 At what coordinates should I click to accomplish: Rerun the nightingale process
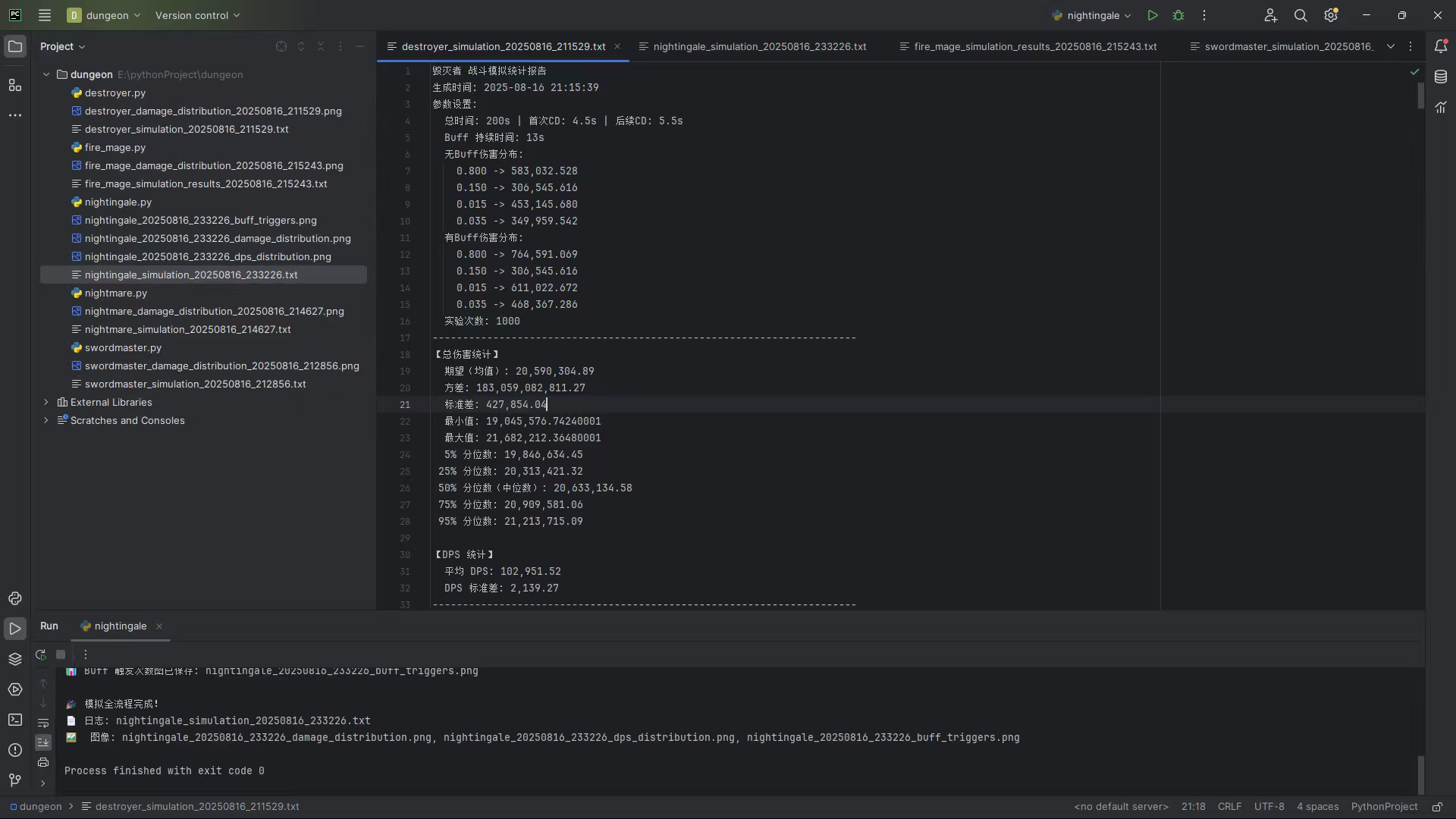41,654
